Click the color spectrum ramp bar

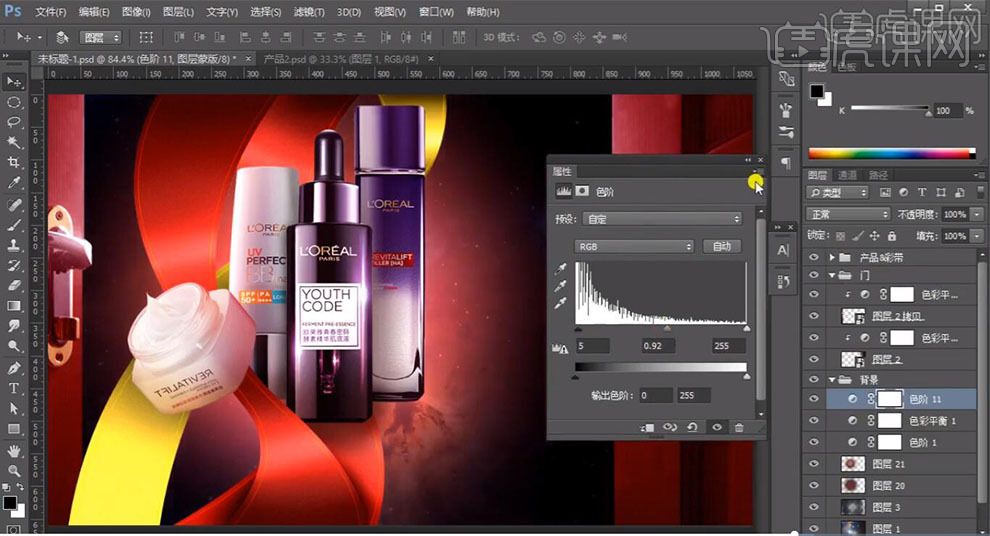tap(890, 153)
